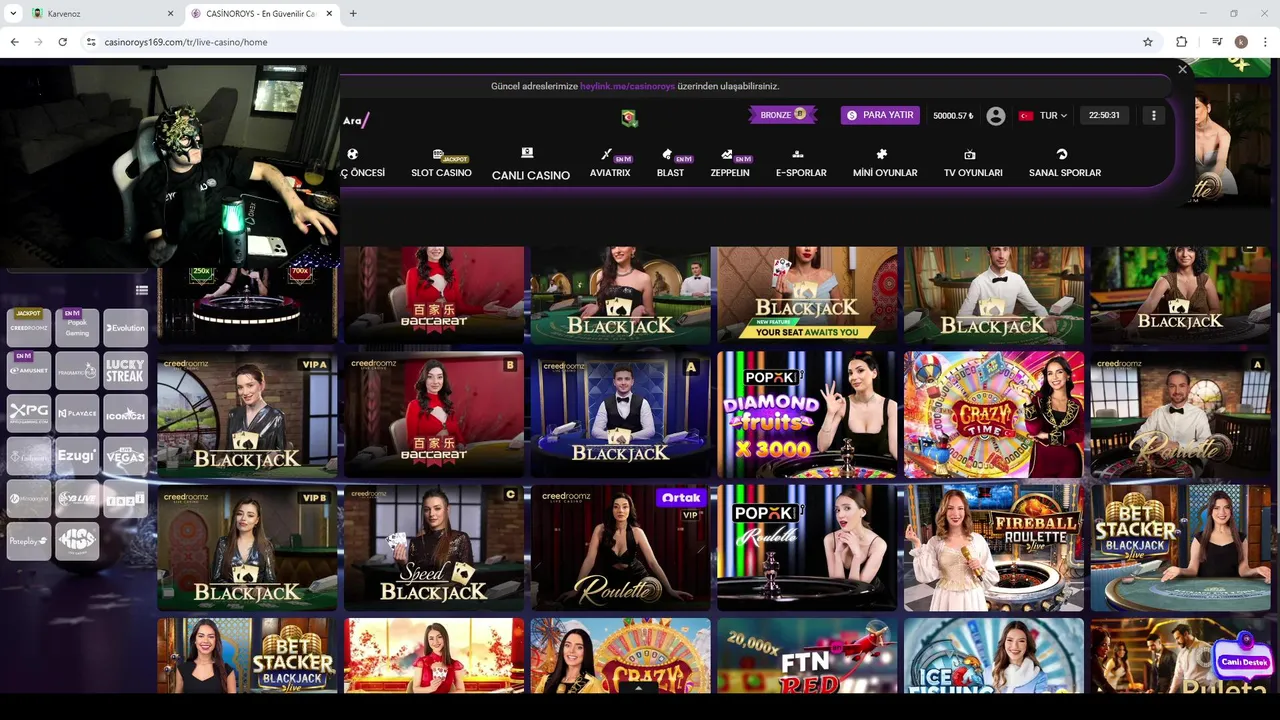This screenshot has width=1280, height=720.
Task: Select the PlayAce provider tile
Action: [x=77, y=413]
